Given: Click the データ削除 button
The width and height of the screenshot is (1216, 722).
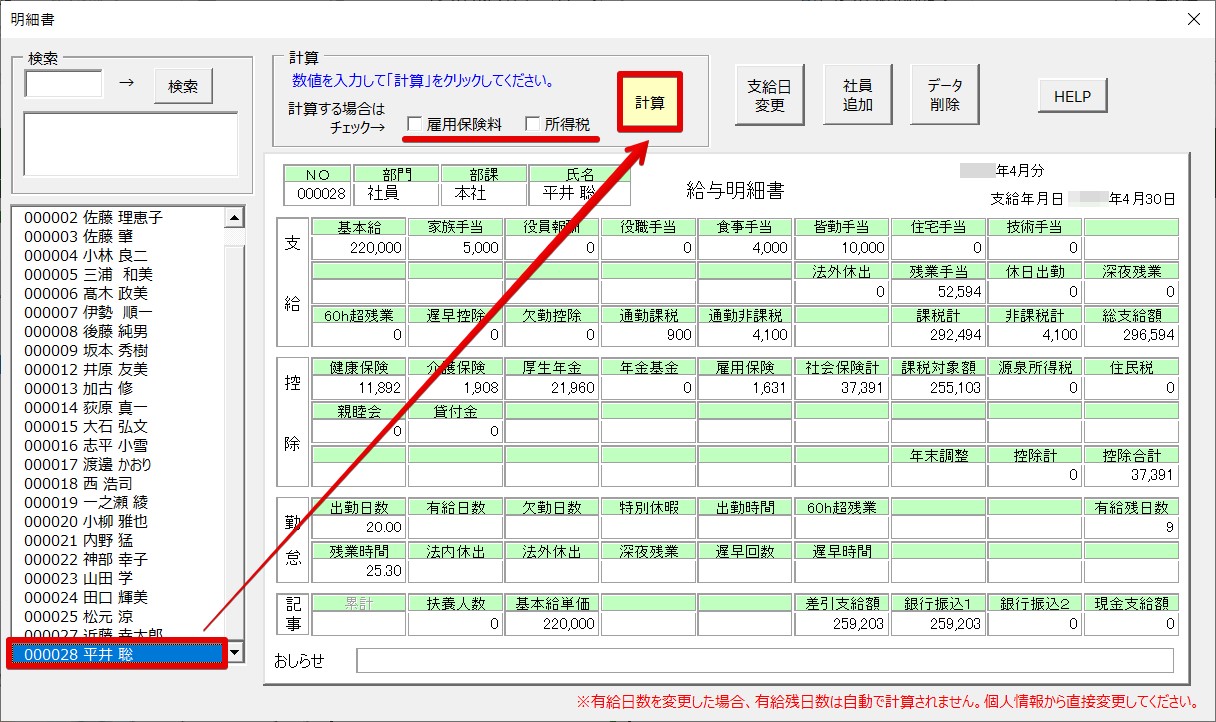Looking at the screenshot, I should tap(944, 96).
